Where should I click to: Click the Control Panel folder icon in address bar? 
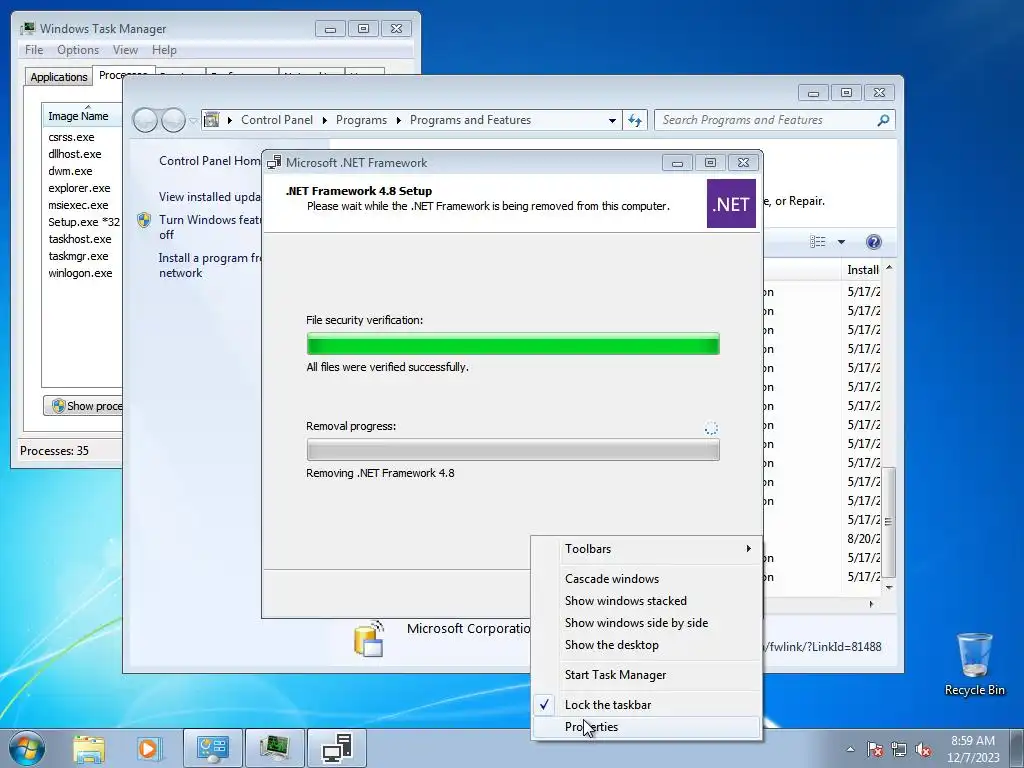click(212, 120)
